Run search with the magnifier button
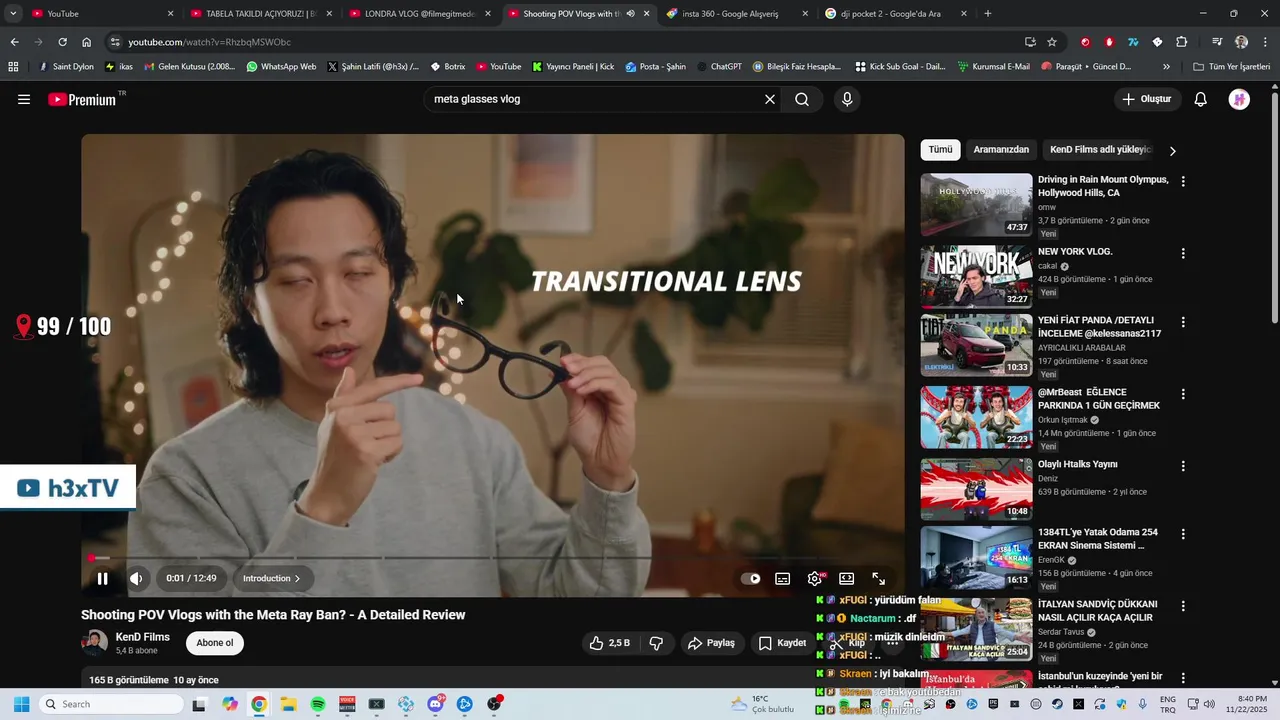This screenshot has width=1280, height=720. (x=802, y=99)
